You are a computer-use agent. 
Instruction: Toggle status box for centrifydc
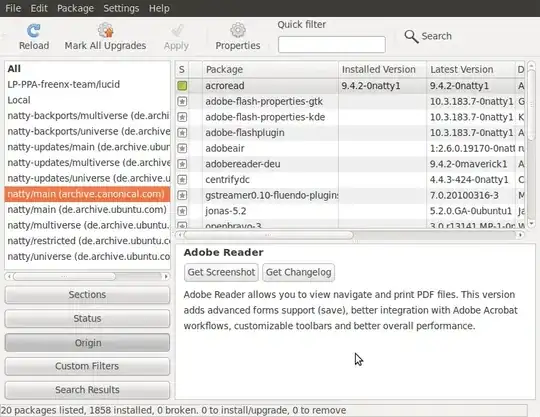[182, 180]
